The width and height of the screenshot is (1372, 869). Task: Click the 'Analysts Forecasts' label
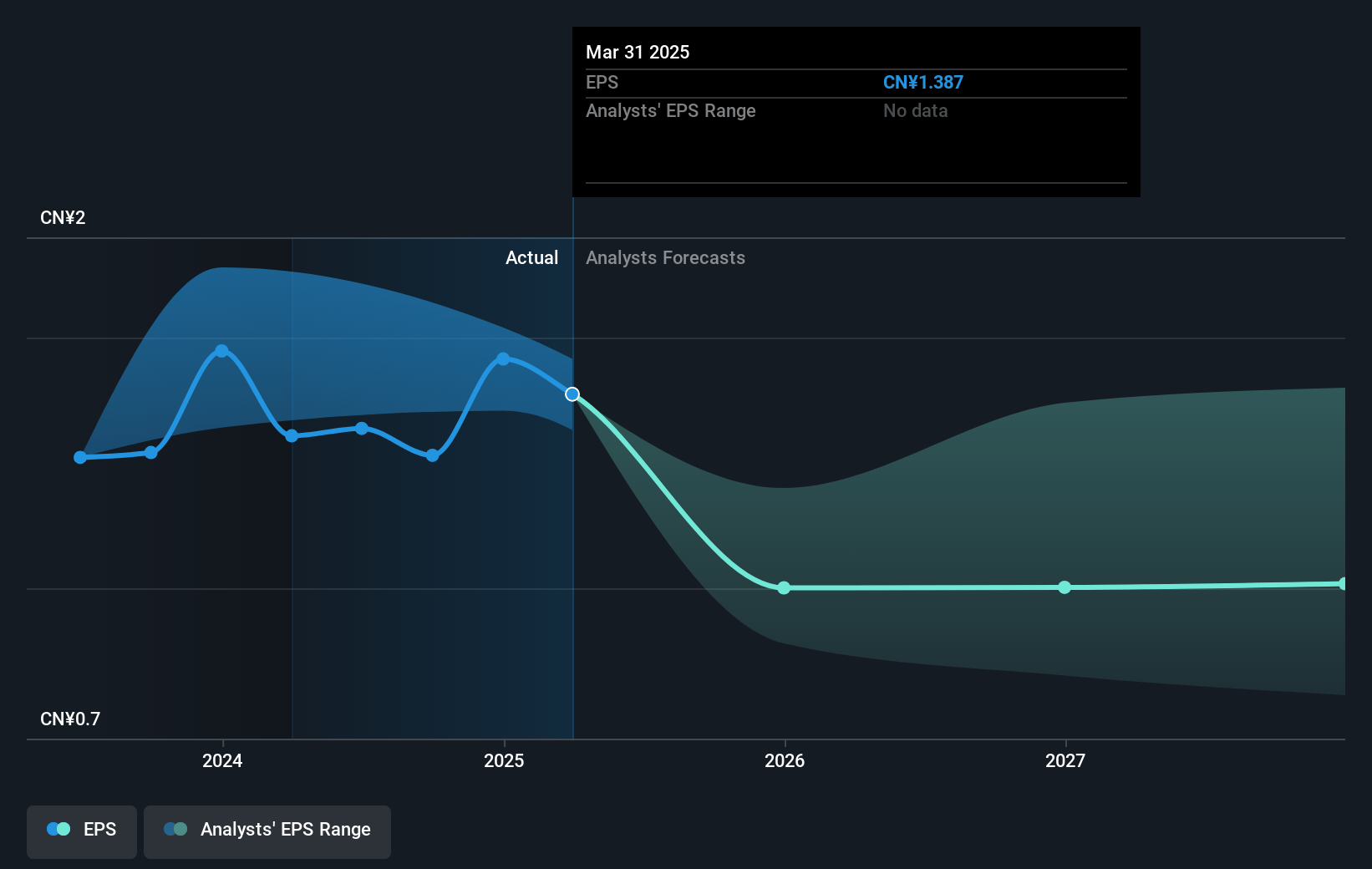click(665, 257)
